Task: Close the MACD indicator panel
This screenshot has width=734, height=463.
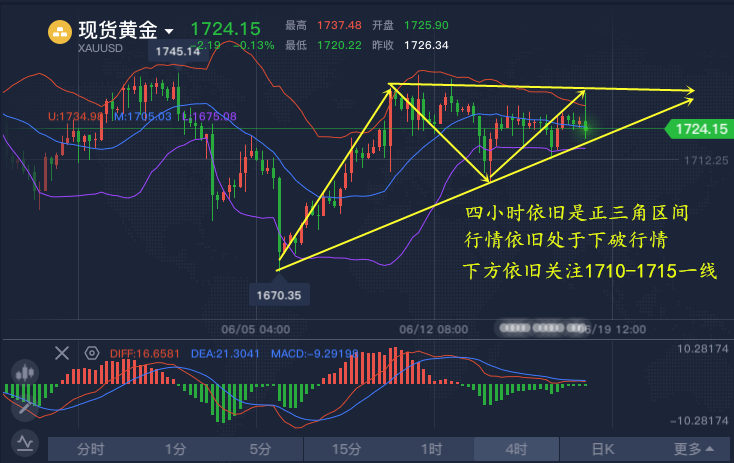Action: (x=62, y=352)
